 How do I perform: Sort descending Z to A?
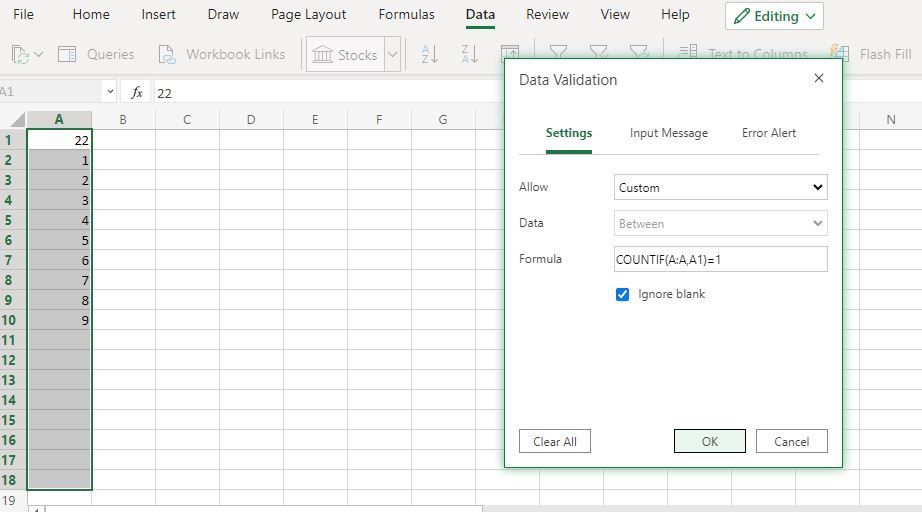[x=470, y=55]
